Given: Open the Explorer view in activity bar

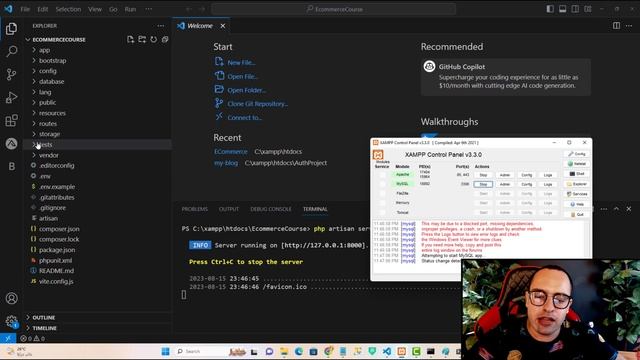Looking at the screenshot, I should [x=11, y=29].
